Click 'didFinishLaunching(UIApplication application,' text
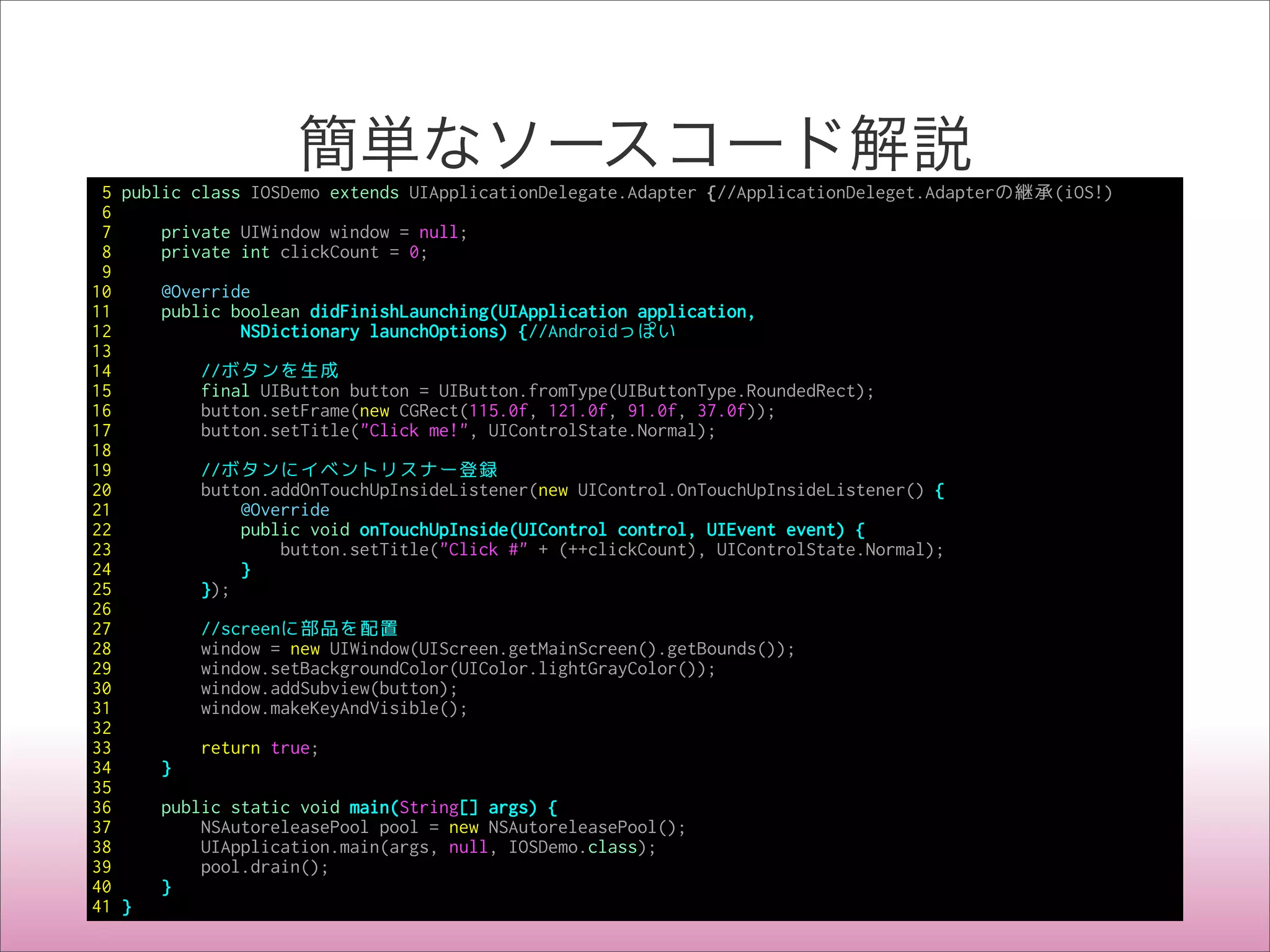The width and height of the screenshot is (1270, 952). click(532, 312)
